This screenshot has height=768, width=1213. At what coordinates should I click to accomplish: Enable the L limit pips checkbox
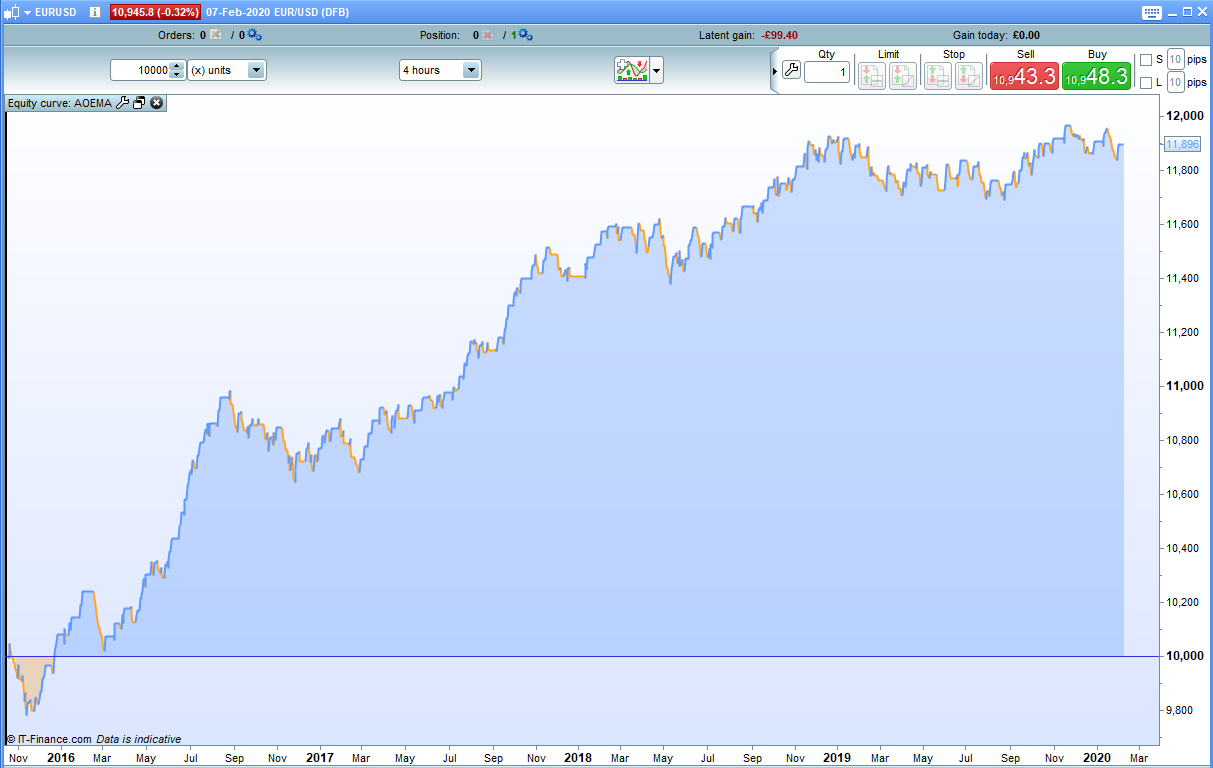pos(1146,83)
